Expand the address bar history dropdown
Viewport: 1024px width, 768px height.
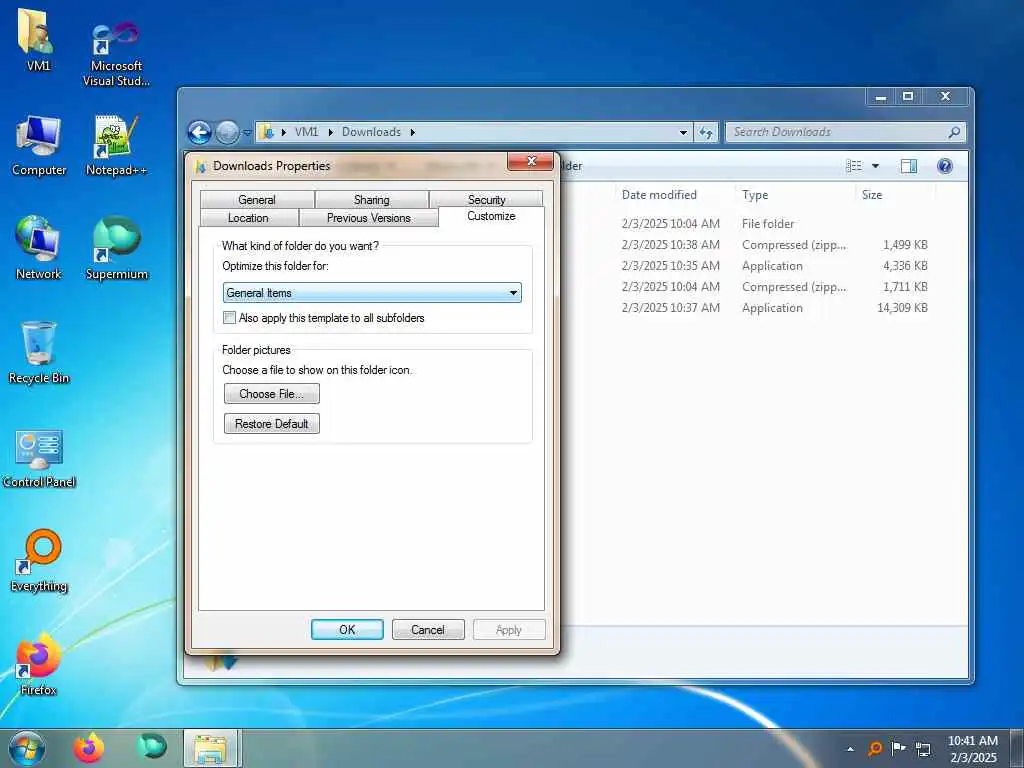coord(683,133)
